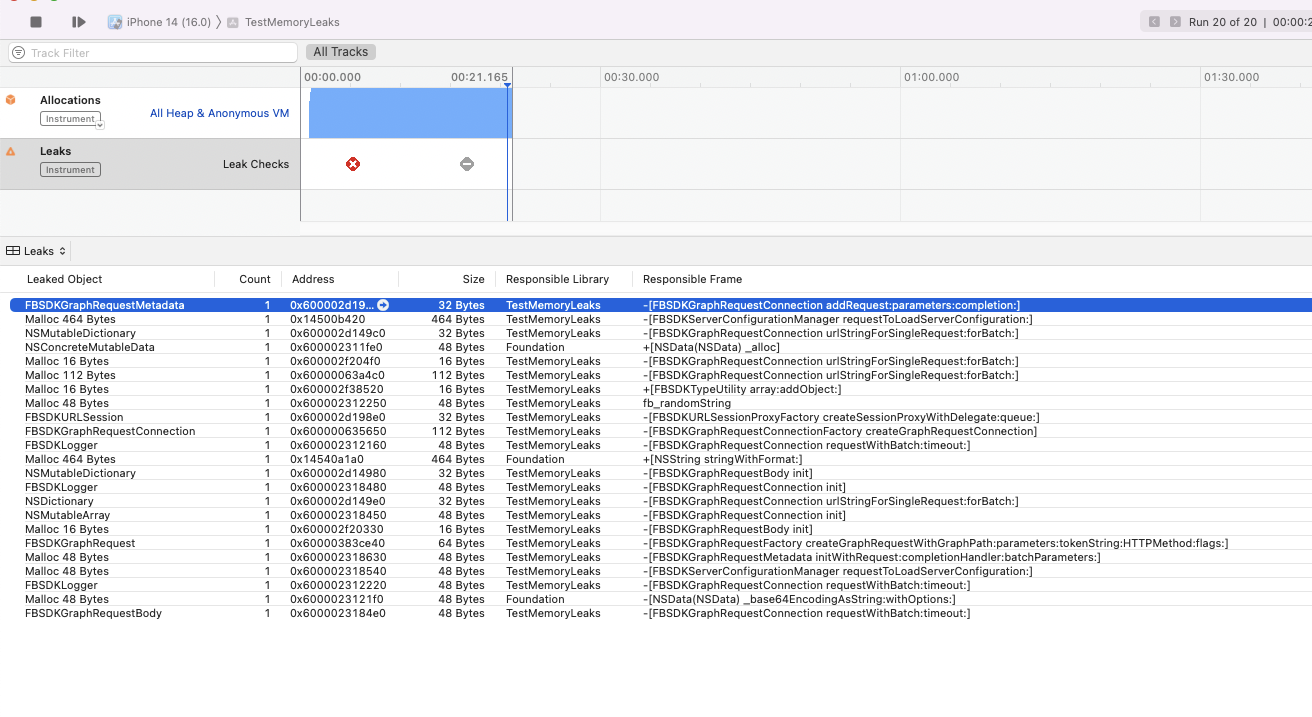1312x717 pixels.
Task: Select the Allocations instrument icon
Action: tap(11, 100)
